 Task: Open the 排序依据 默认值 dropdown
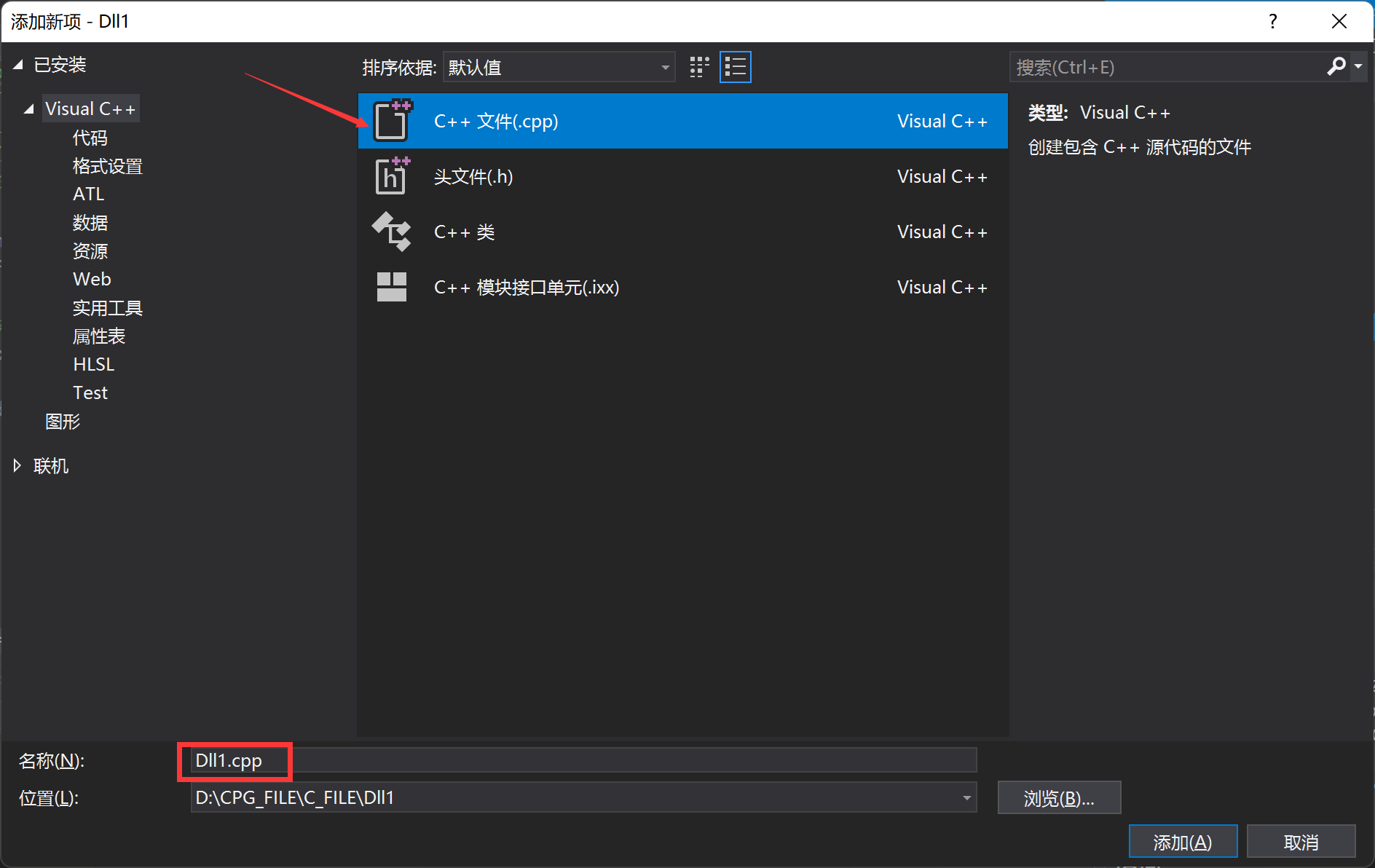pos(559,67)
